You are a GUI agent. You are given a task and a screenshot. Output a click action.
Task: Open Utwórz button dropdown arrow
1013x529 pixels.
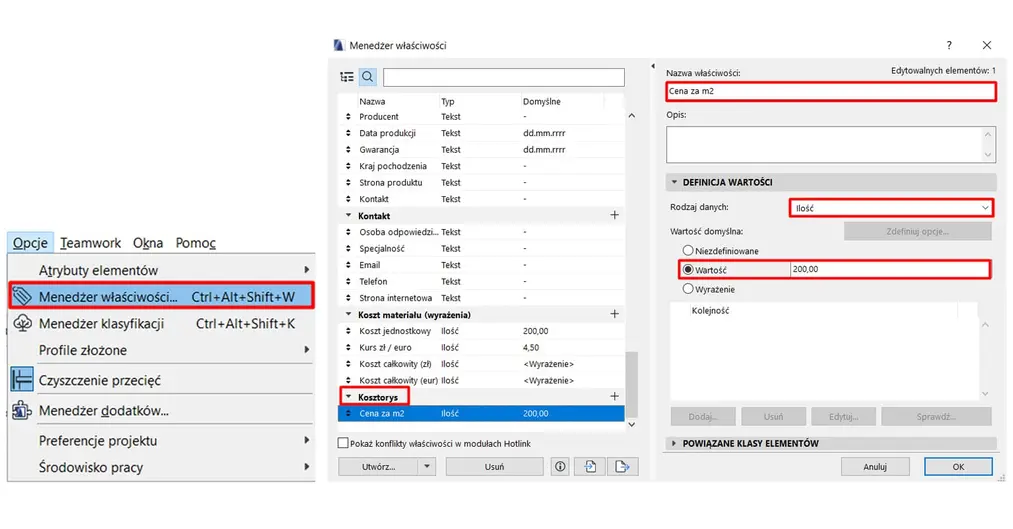(x=426, y=466)
